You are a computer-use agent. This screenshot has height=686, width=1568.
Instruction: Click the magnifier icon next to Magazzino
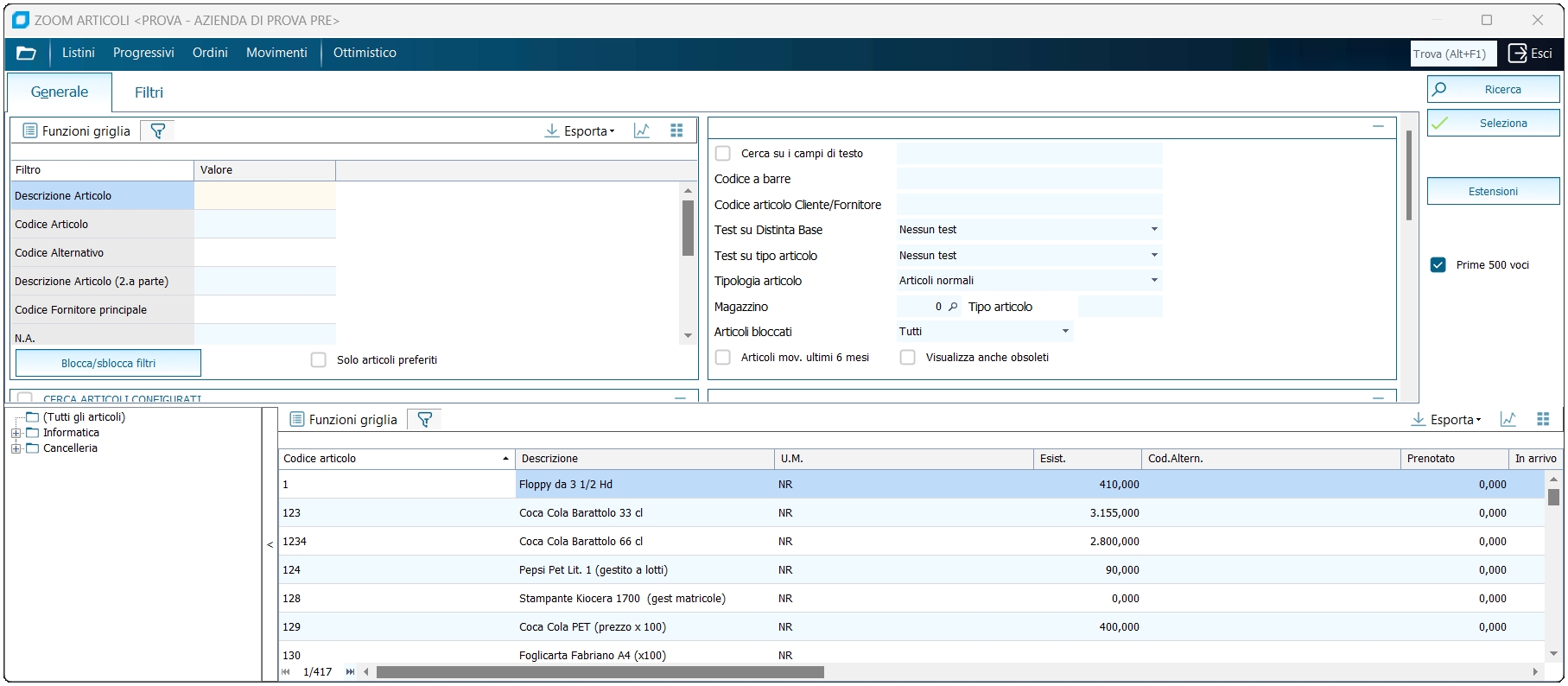(x=953, y=307)
